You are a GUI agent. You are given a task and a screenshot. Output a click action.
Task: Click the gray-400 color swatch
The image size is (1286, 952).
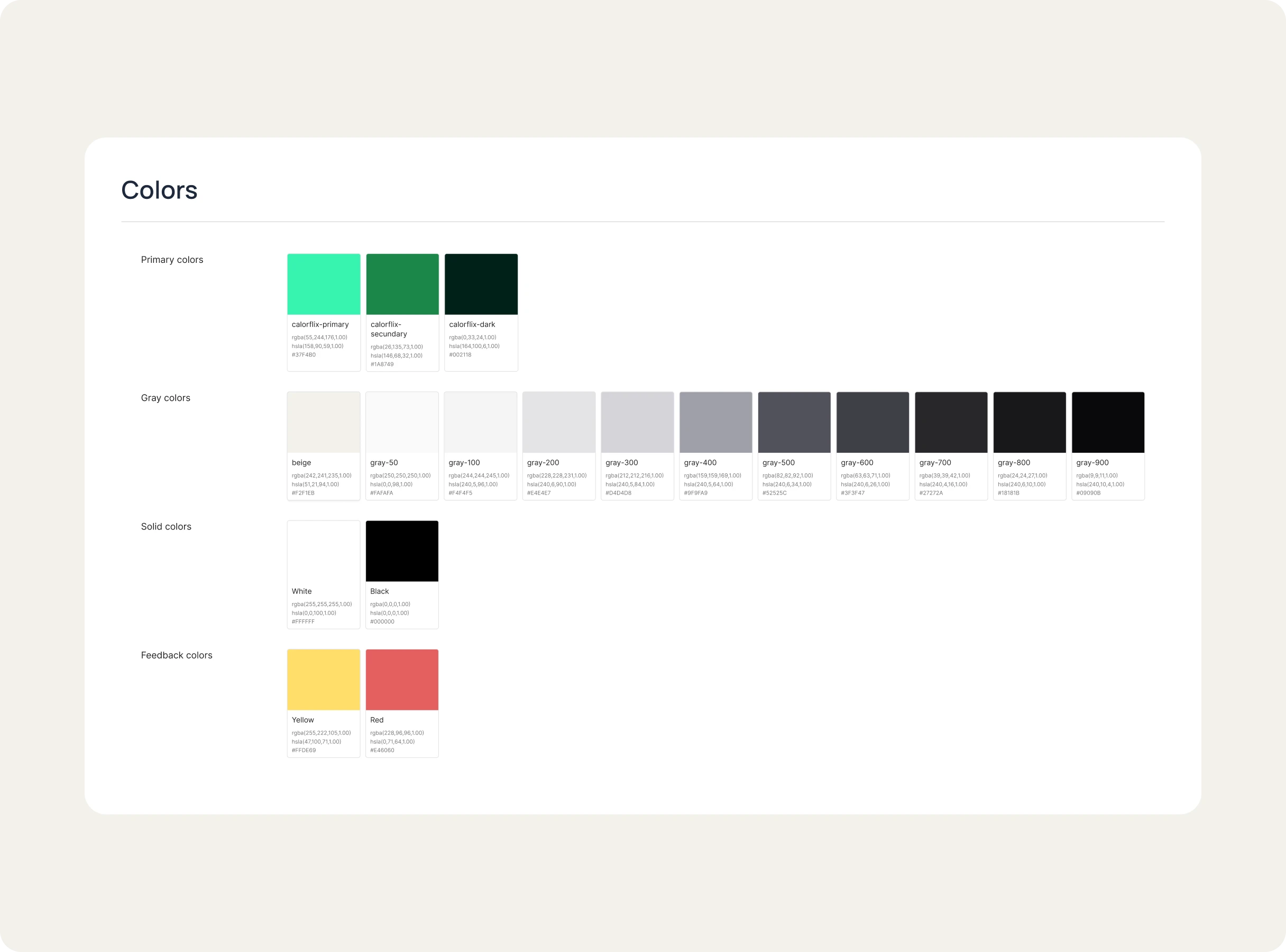(x=715, y=423)
